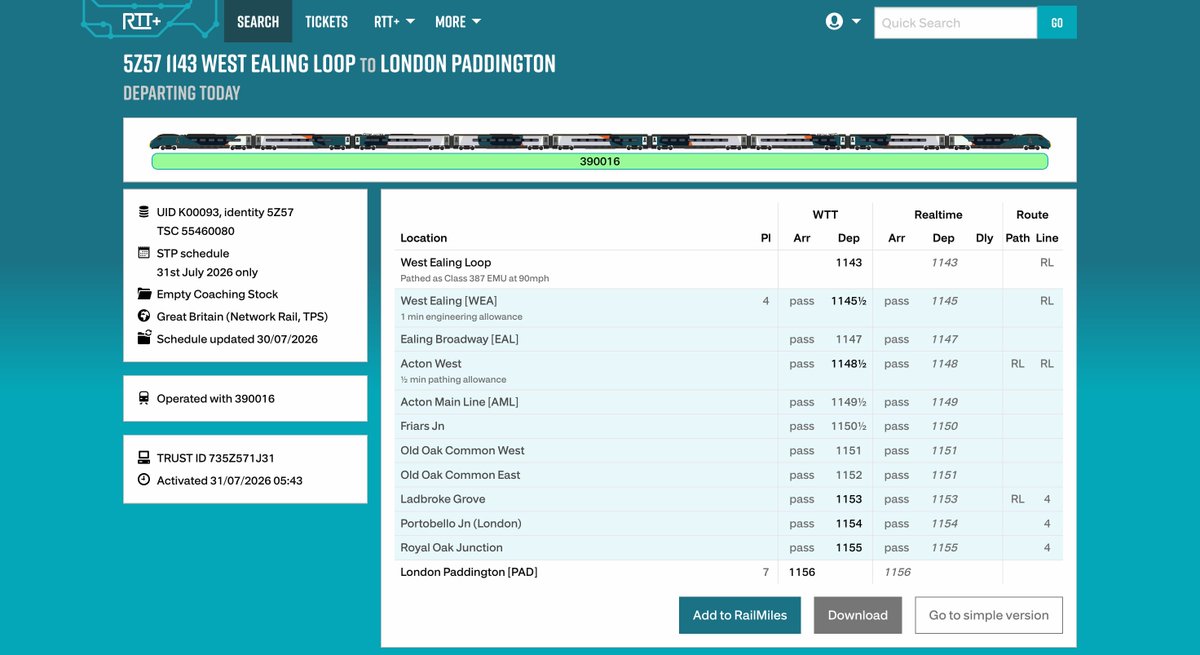Click Ladbroke Grove WTT departure 1153
The width and height of the screenshot is (1200, 655).
point(849,499)
